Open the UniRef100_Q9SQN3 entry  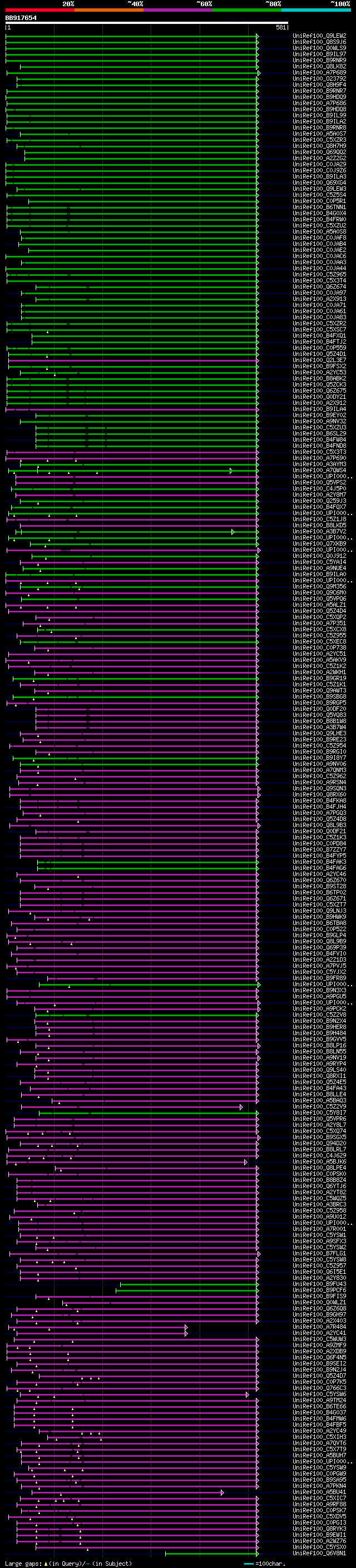pyautogui.click(x=319, y=788)
